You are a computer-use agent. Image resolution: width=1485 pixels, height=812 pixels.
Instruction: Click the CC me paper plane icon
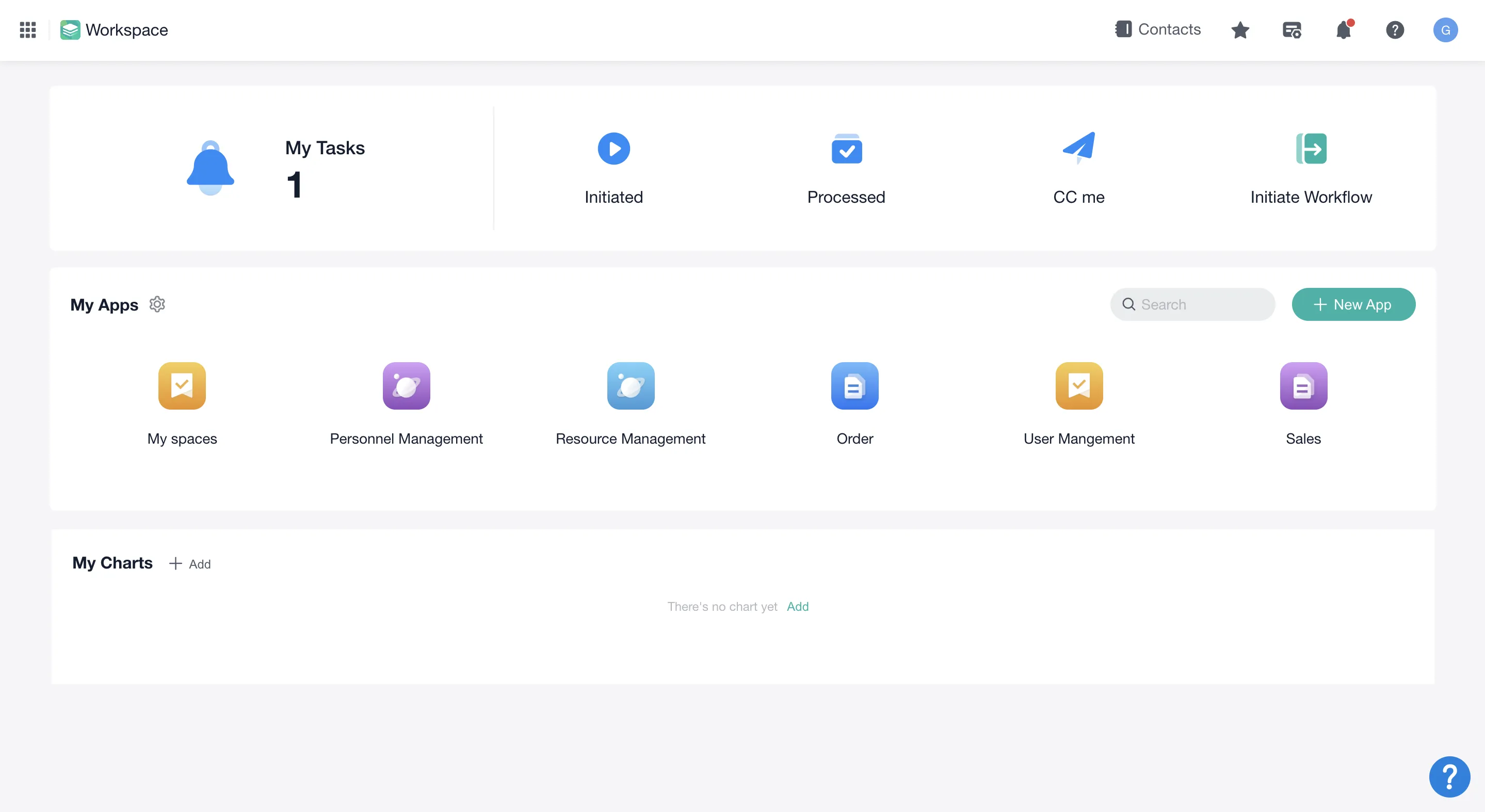(x=1078, y=148)
